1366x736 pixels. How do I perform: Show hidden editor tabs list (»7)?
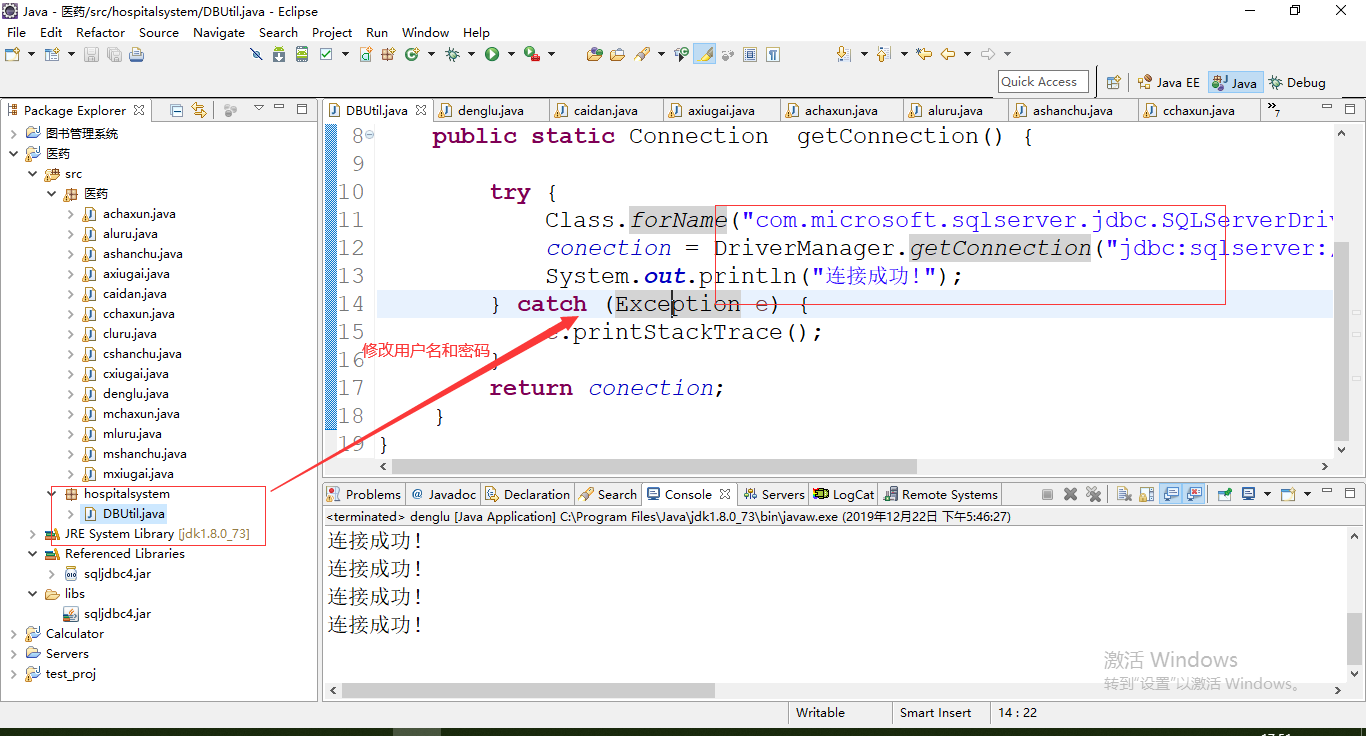coord(1273,109)
